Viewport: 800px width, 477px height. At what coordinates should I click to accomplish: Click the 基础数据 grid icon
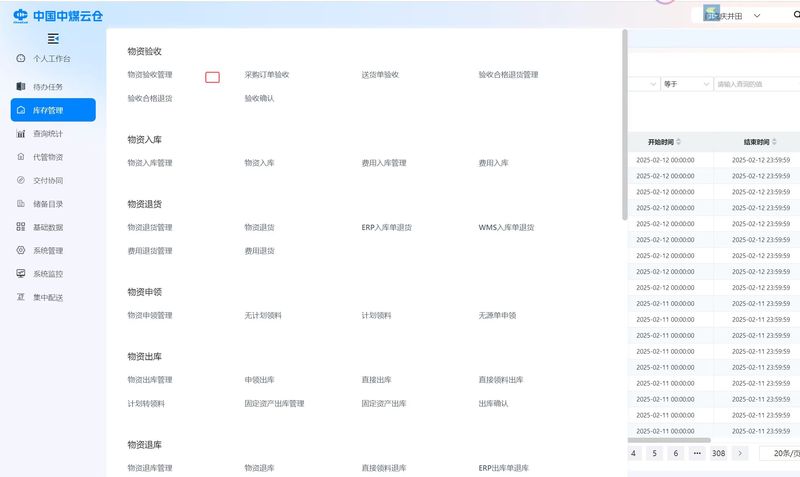tap(20, 227)
